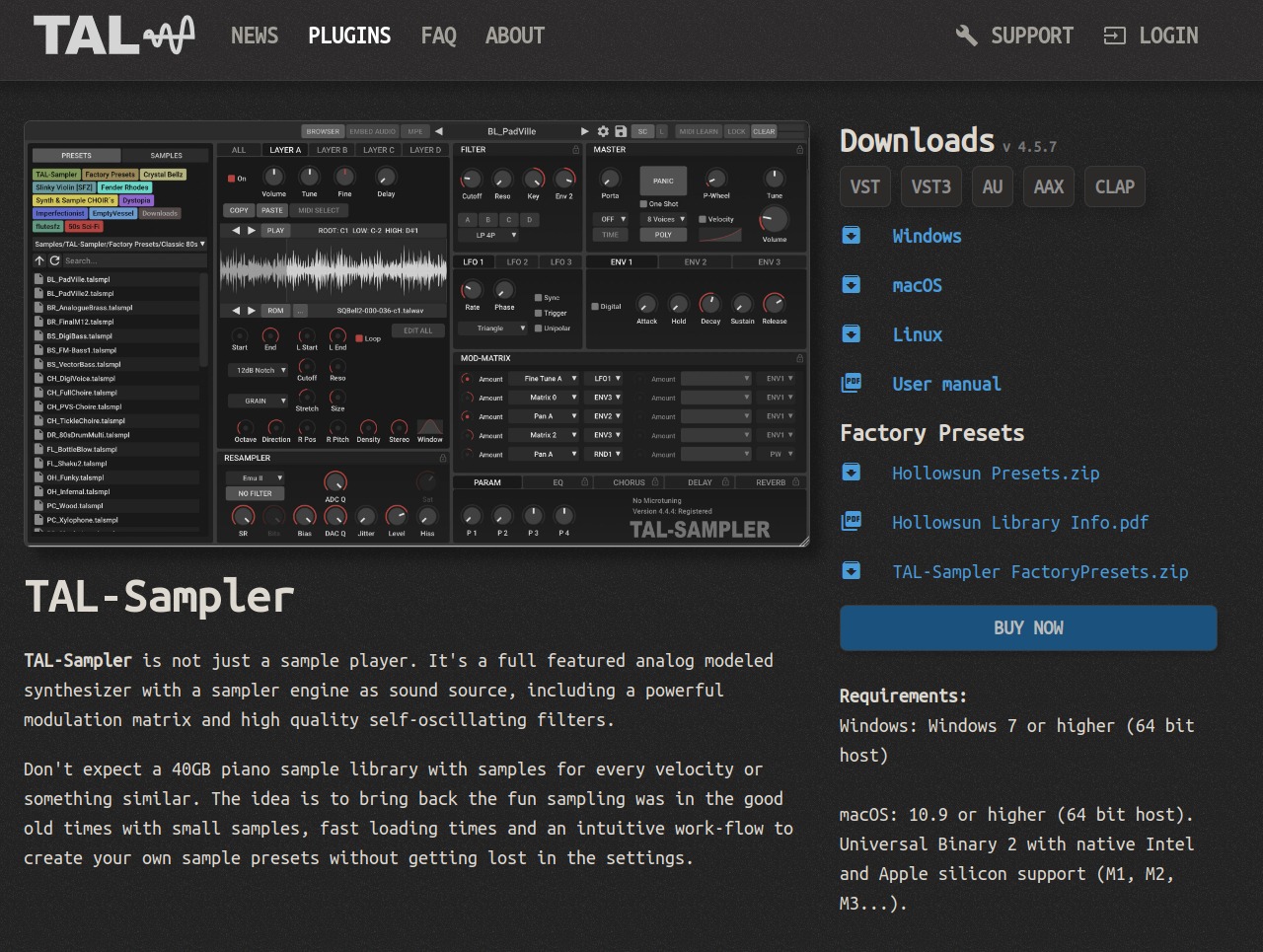Open the CHORUS effects tab
The image size is (1263, 952).
coord(630,482)
